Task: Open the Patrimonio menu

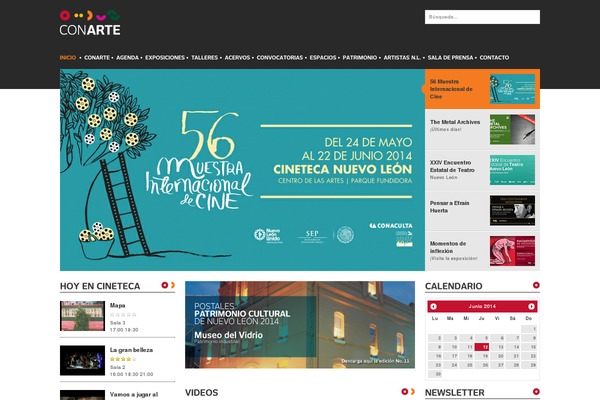Action: point(360,57)
